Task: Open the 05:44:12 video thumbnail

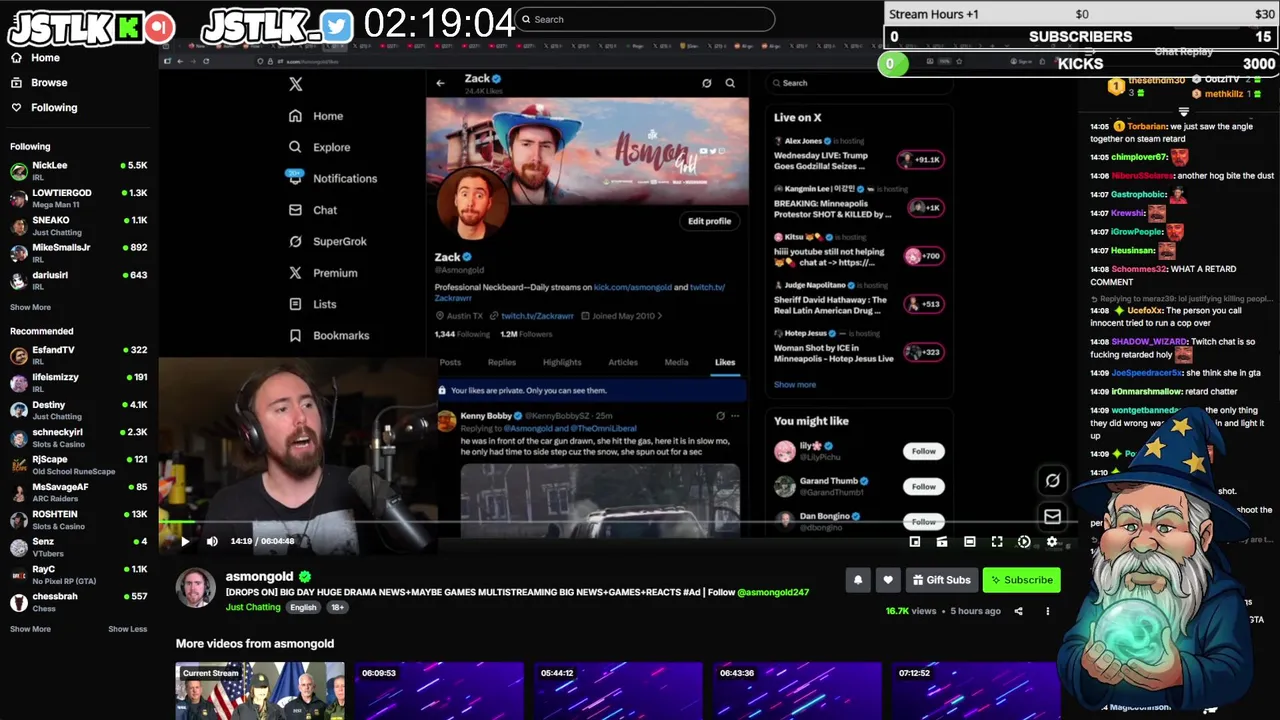Action: (x=618, y=691)
